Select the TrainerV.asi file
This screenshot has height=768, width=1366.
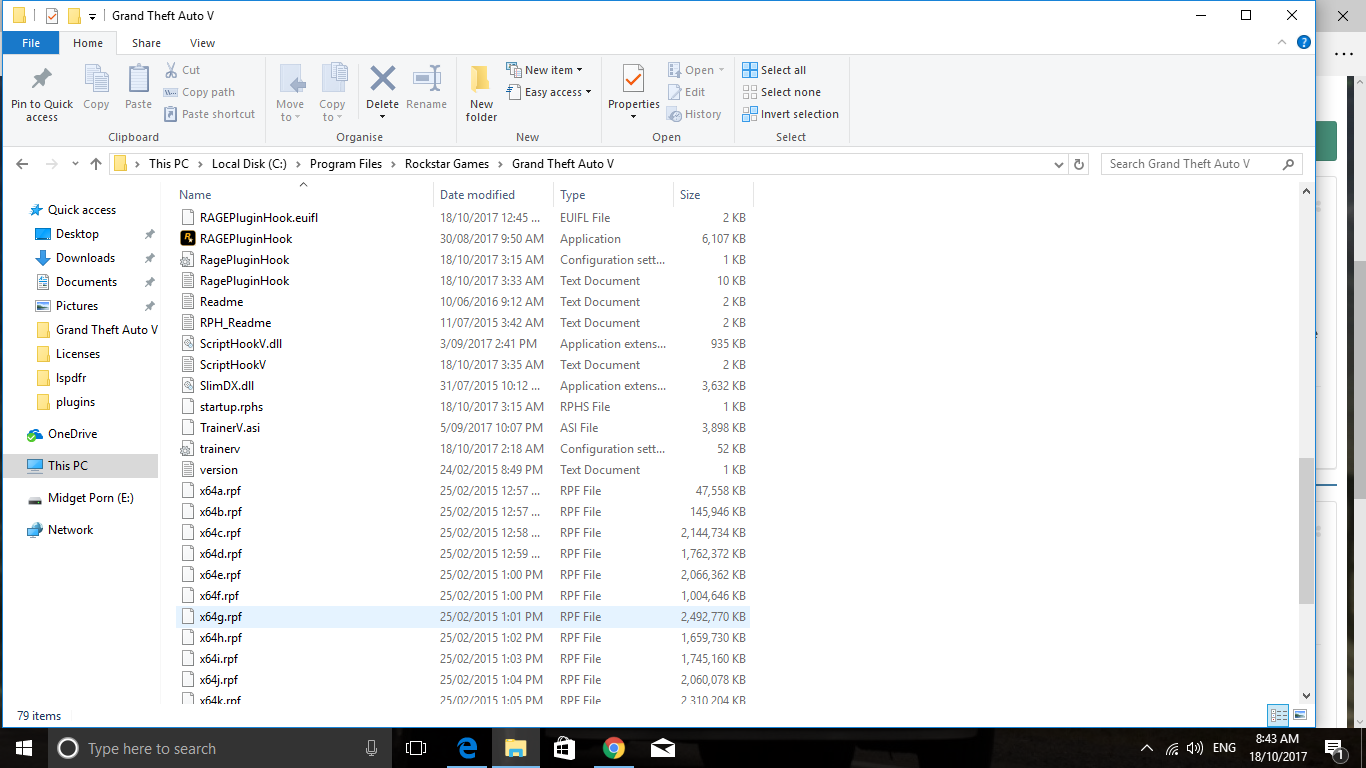[x=230, y=428]
